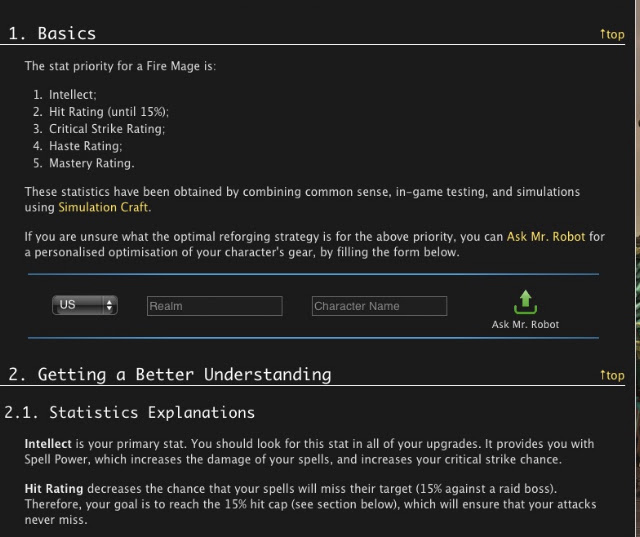Click the Intellect item in the stat priority list

73,95
